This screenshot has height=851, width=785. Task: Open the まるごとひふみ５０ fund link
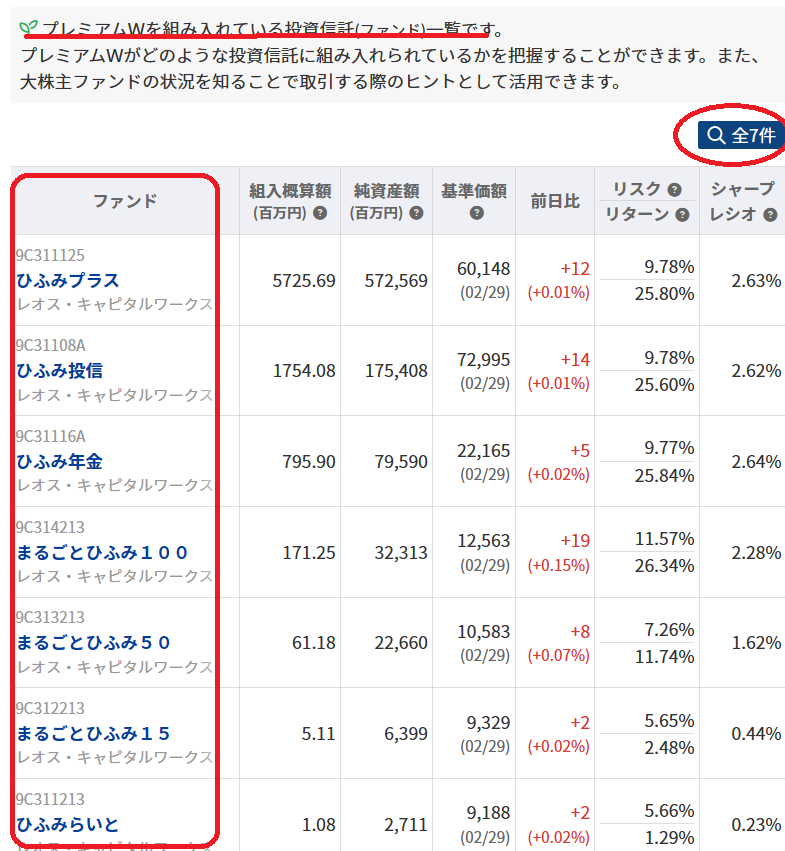(93, 643)
